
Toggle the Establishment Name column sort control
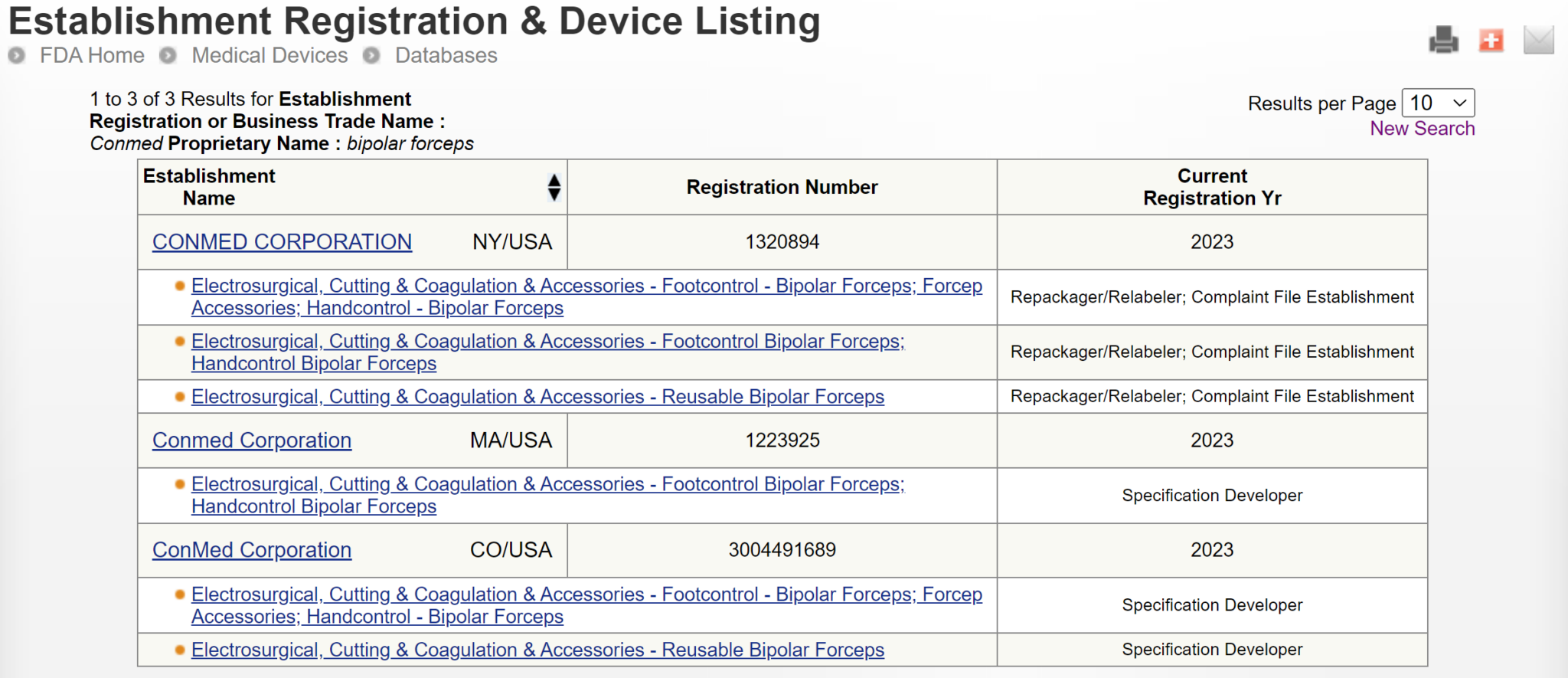pyautogui.click(x=554, y=187)
